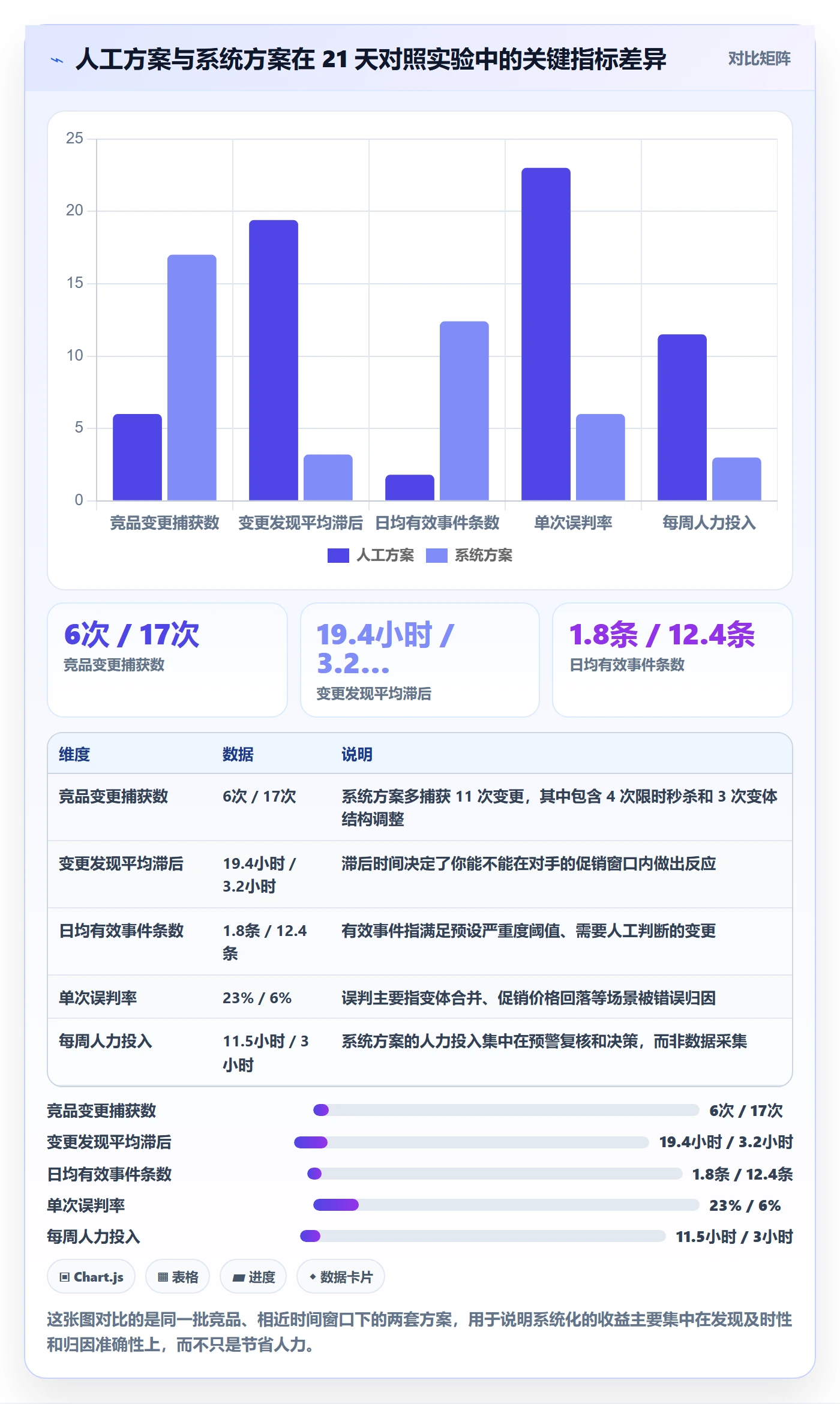
Task: Click the 维度 column header
Action: (x=74, y=754)
